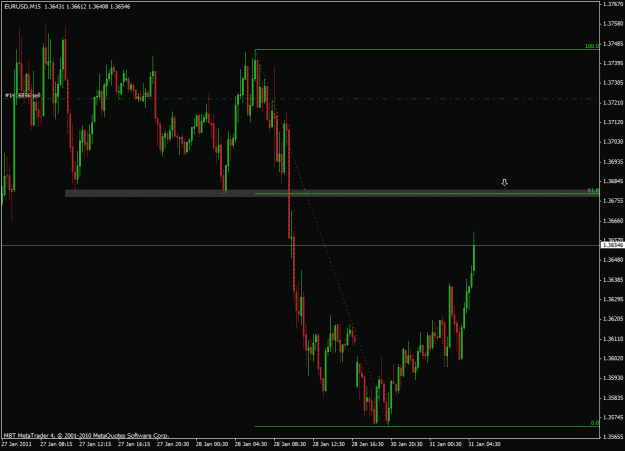Click the 1.37030 price axis label
The width and height of the screenshot is (625, 451).
pyautogui.click(x=613, y=142)
